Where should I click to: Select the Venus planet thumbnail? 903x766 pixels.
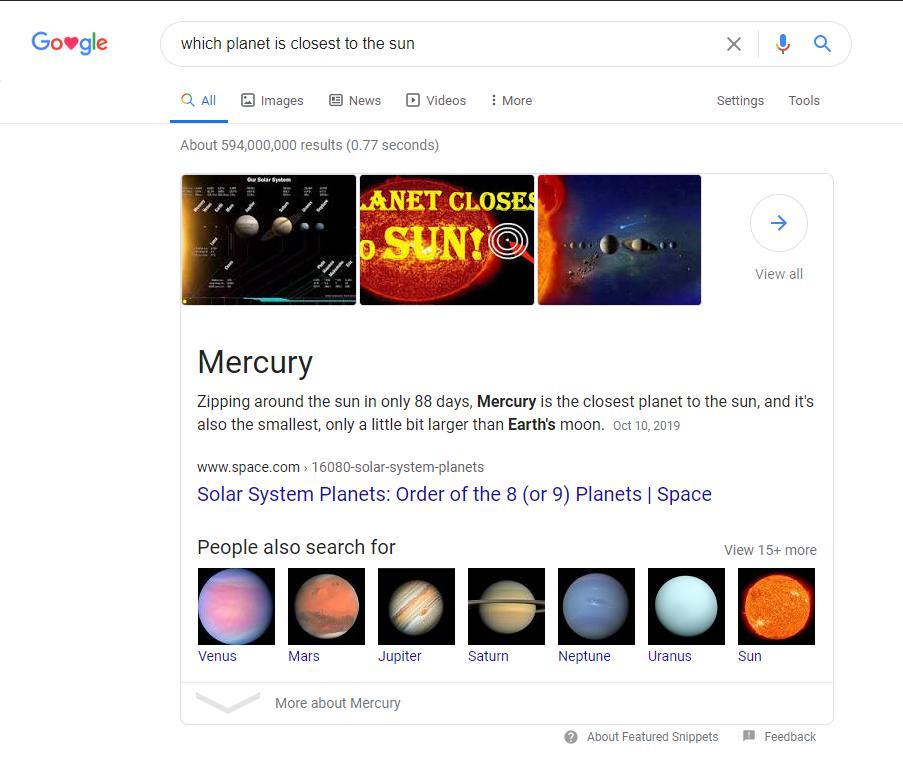[x=236, y=606]
